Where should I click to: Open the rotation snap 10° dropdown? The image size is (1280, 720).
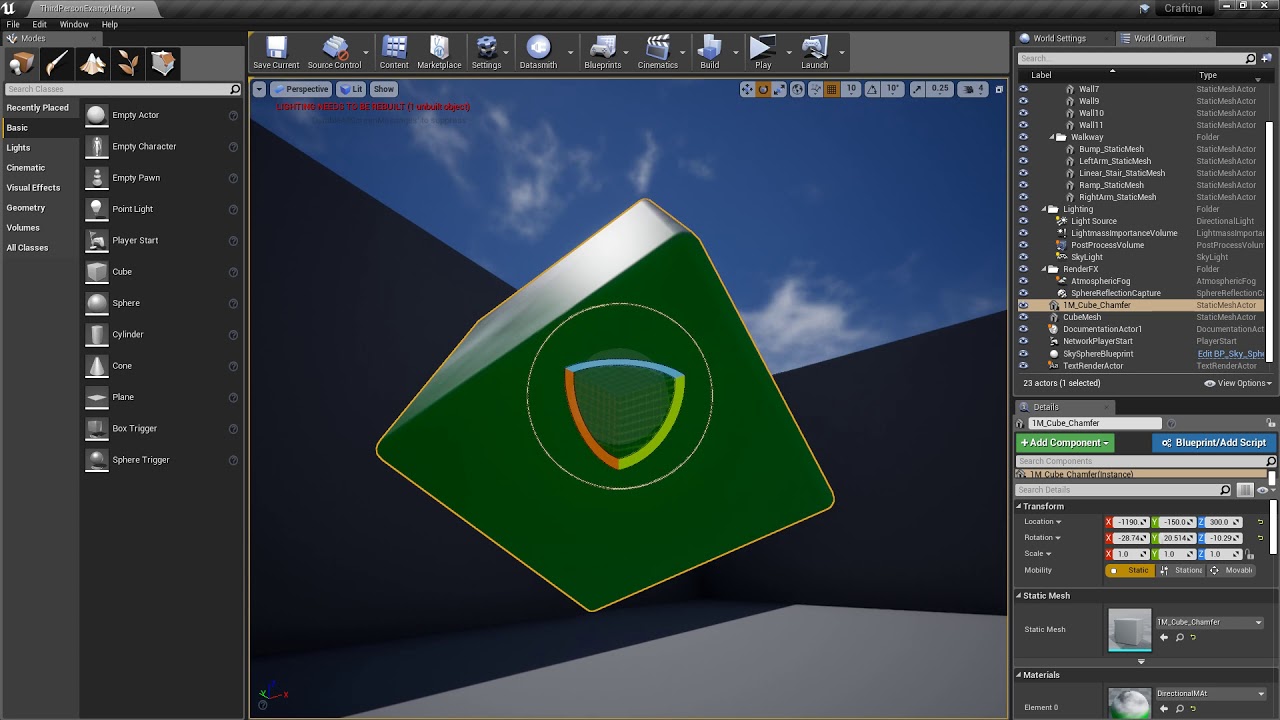[x=893, y=89]
